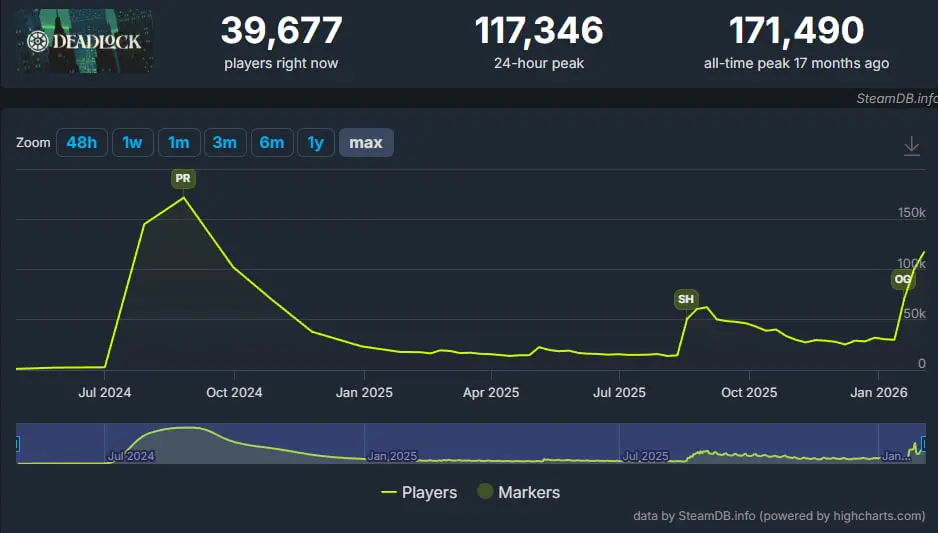Toggle the Players series in legend
Viewport: 938px width, 533px height.
(x=419, y=492)
